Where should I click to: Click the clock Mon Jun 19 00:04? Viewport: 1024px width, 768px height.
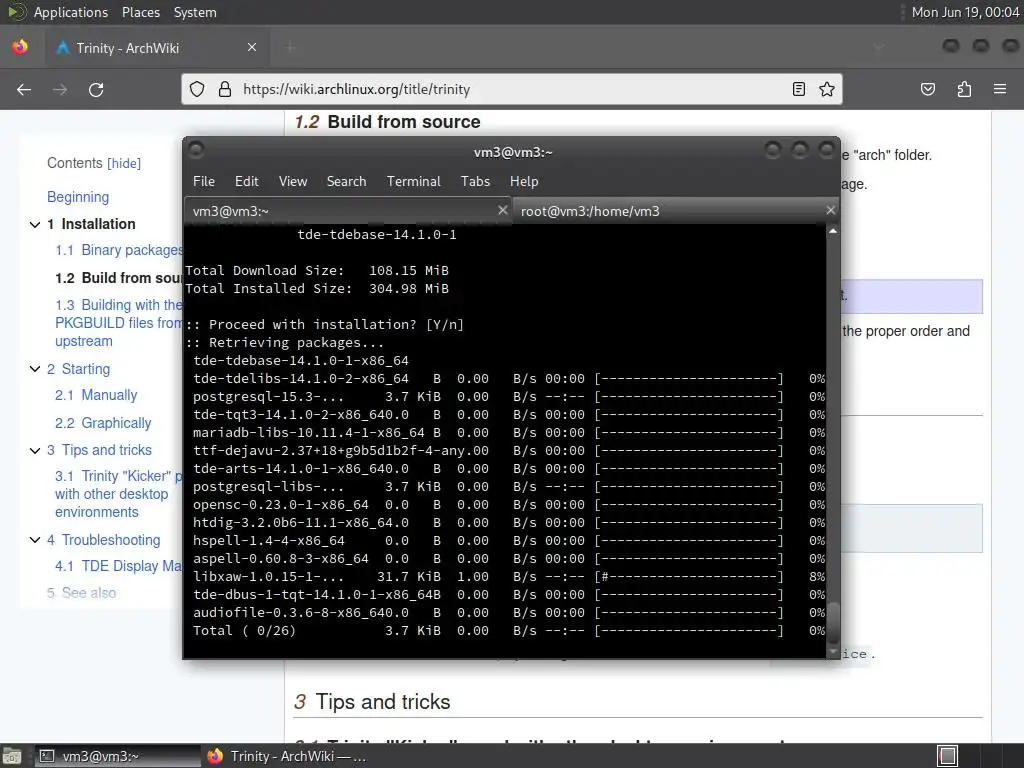click(x=965, y=12)
